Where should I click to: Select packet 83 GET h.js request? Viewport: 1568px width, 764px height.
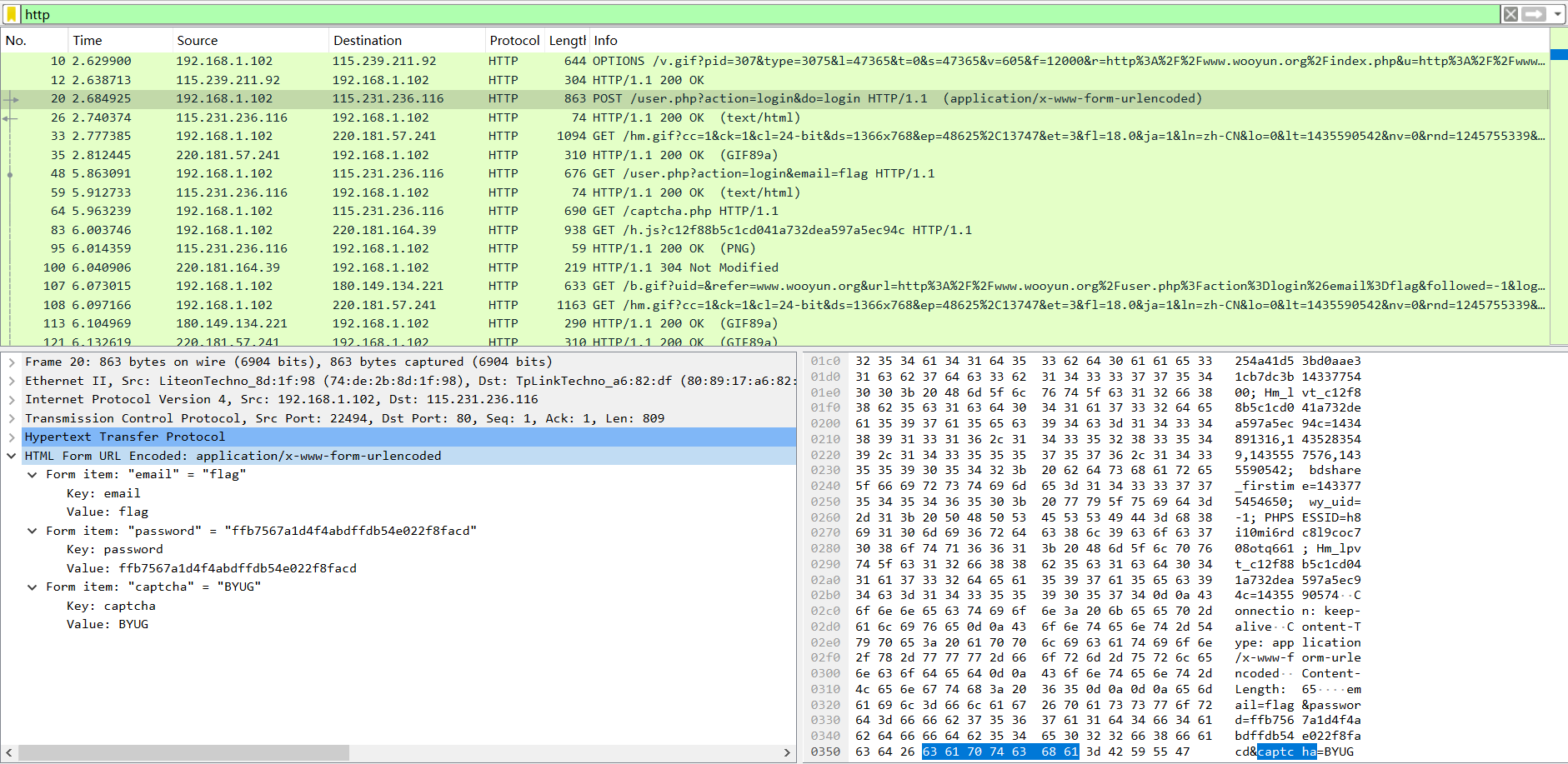(774, 230)
